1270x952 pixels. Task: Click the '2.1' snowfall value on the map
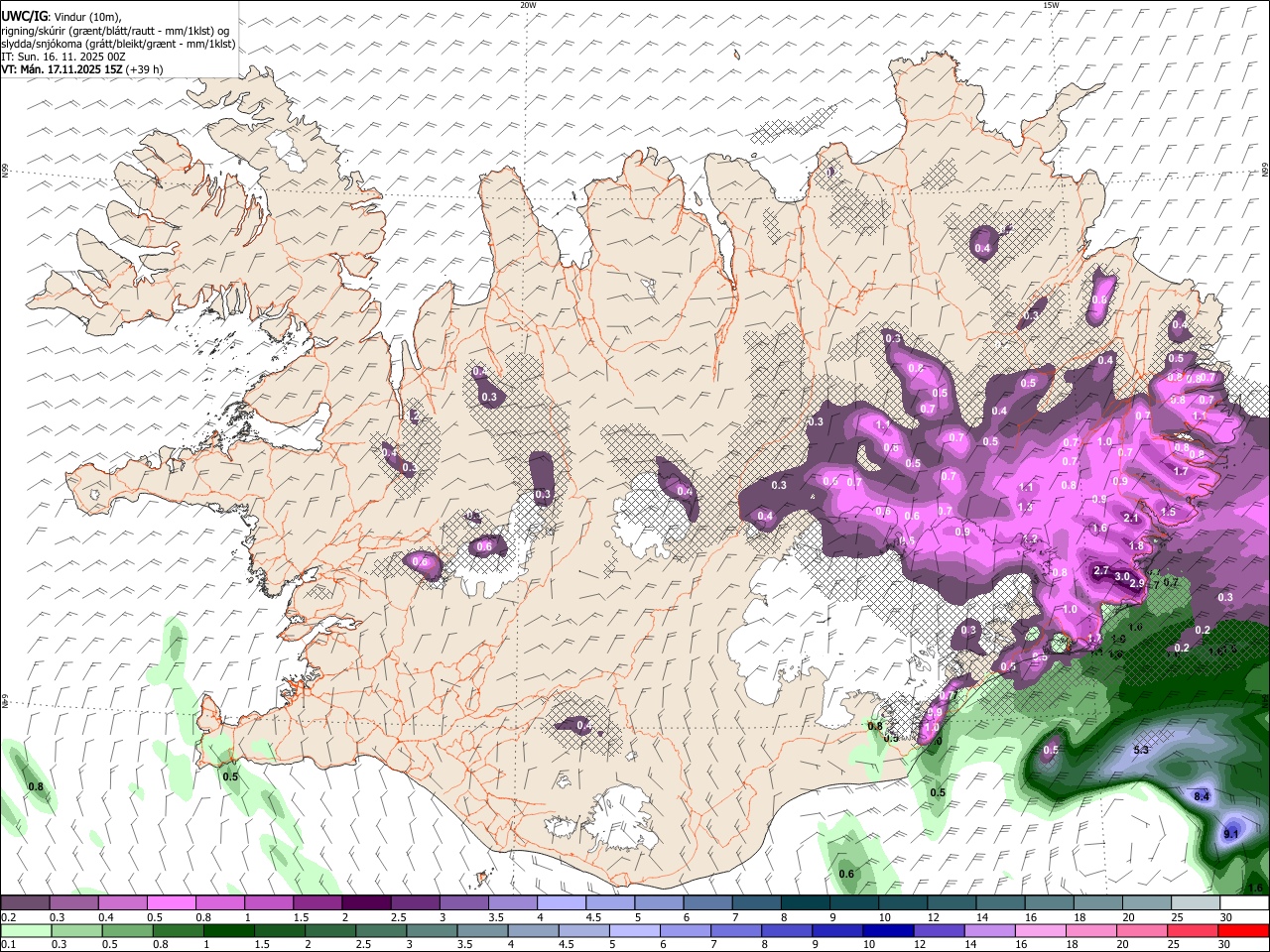click(x=1131, y=519)
